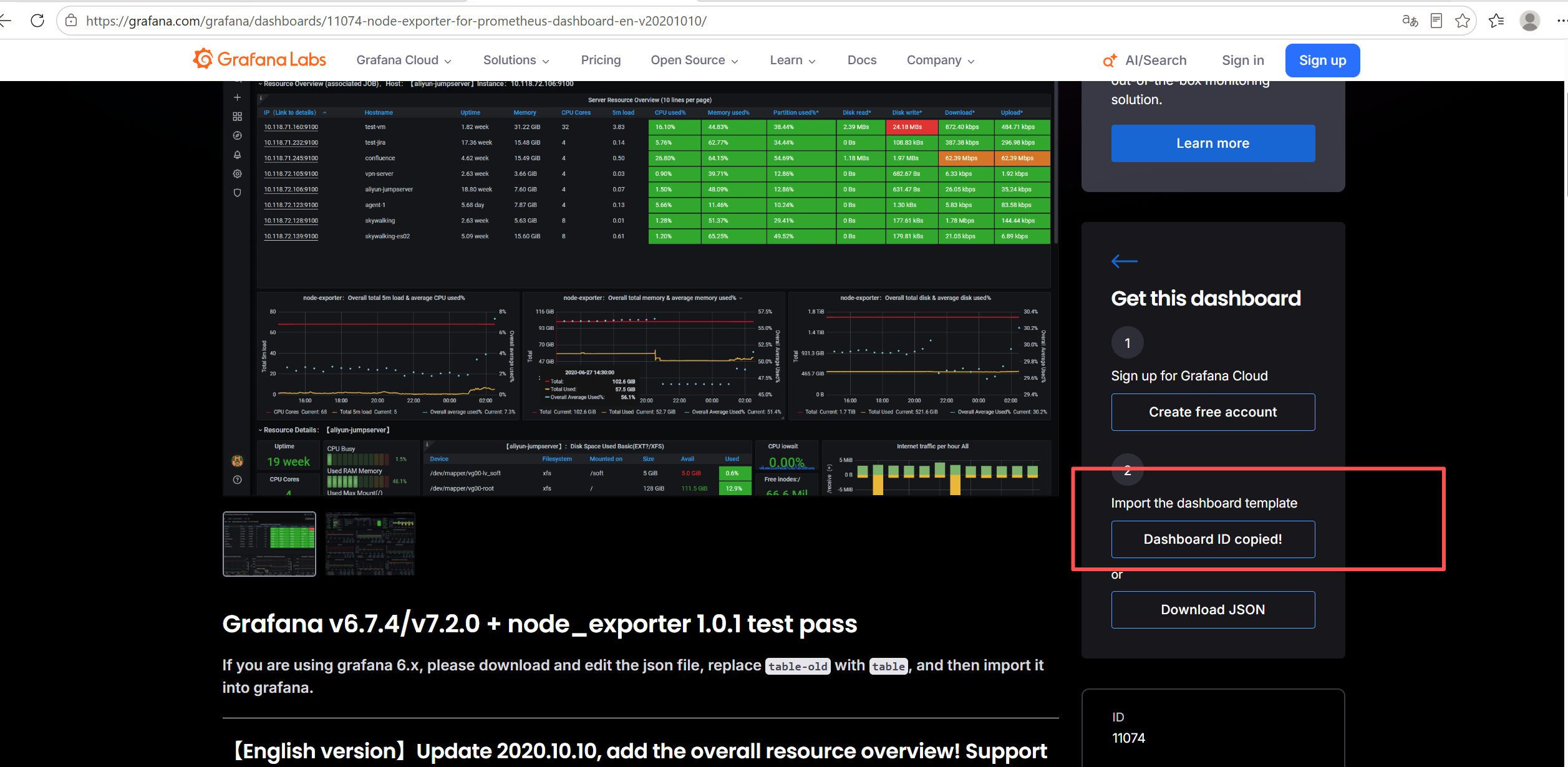This screenshot has height=767, width=1568.
Task: Expand the Open Source menu
Action: [x=694, y=60]
